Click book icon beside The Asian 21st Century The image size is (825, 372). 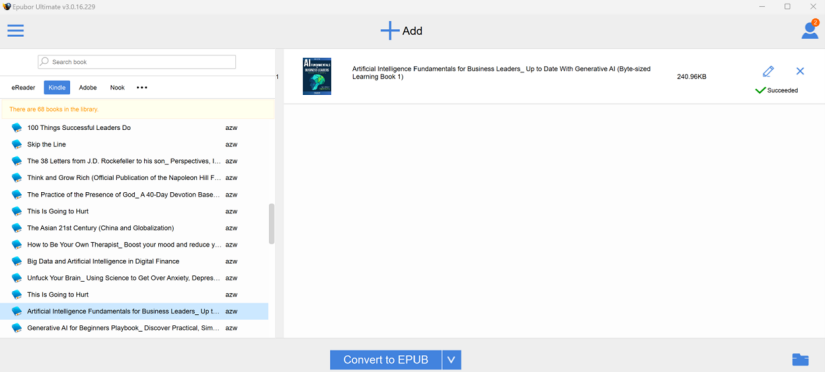click(x=17, y=228)
